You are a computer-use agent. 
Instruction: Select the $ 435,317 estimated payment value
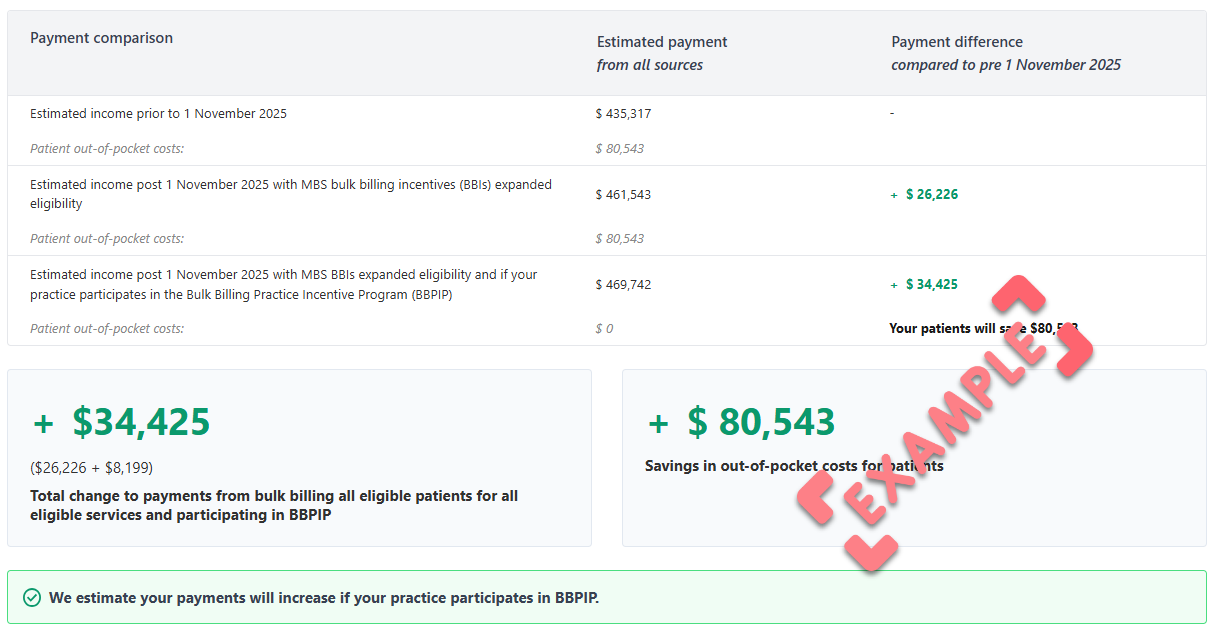pos(623,114)
